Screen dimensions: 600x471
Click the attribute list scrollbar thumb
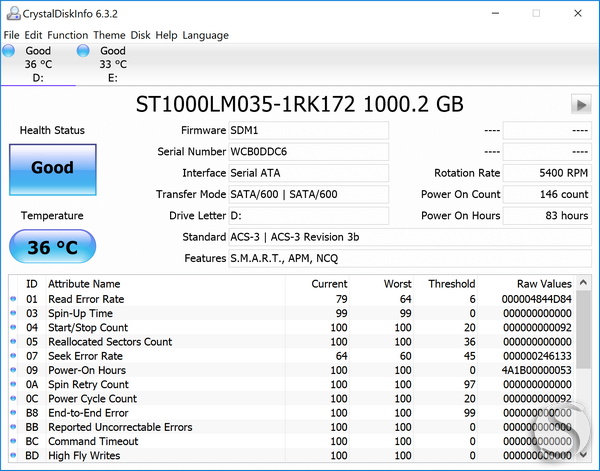(583, 329)
